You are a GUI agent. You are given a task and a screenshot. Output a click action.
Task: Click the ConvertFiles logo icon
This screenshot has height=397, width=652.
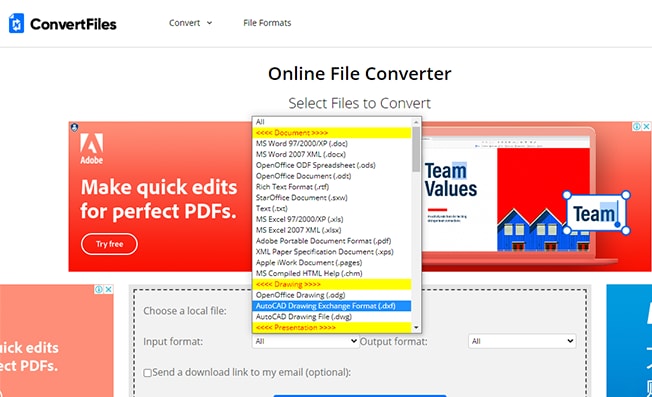tap(16, 23)
